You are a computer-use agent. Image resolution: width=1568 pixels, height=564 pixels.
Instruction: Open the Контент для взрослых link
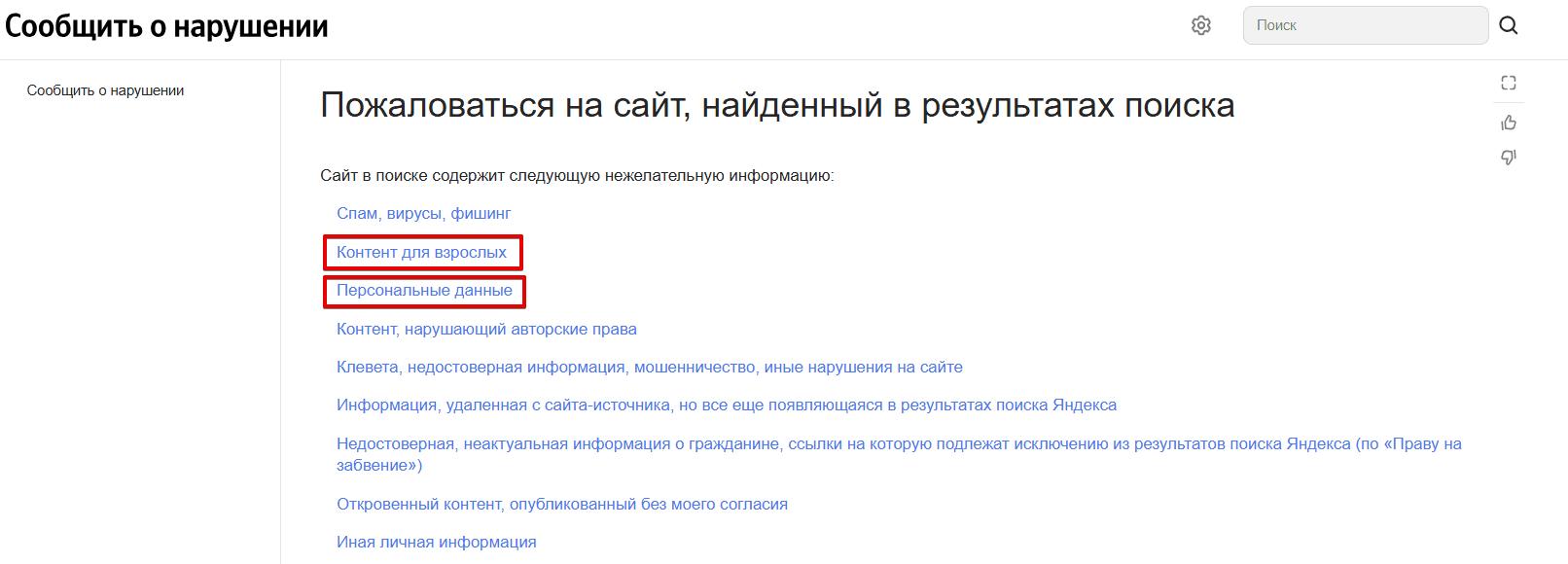421,253
